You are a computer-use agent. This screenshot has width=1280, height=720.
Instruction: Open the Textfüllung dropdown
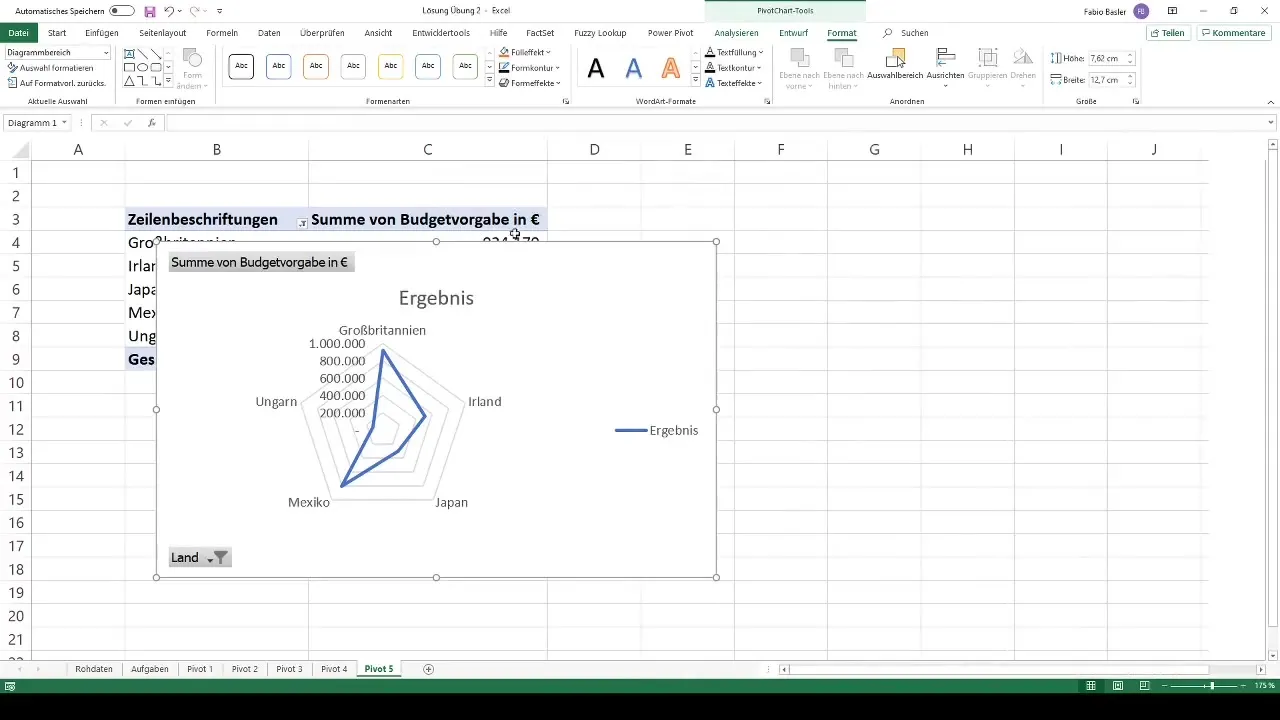(x=734, y=52)
